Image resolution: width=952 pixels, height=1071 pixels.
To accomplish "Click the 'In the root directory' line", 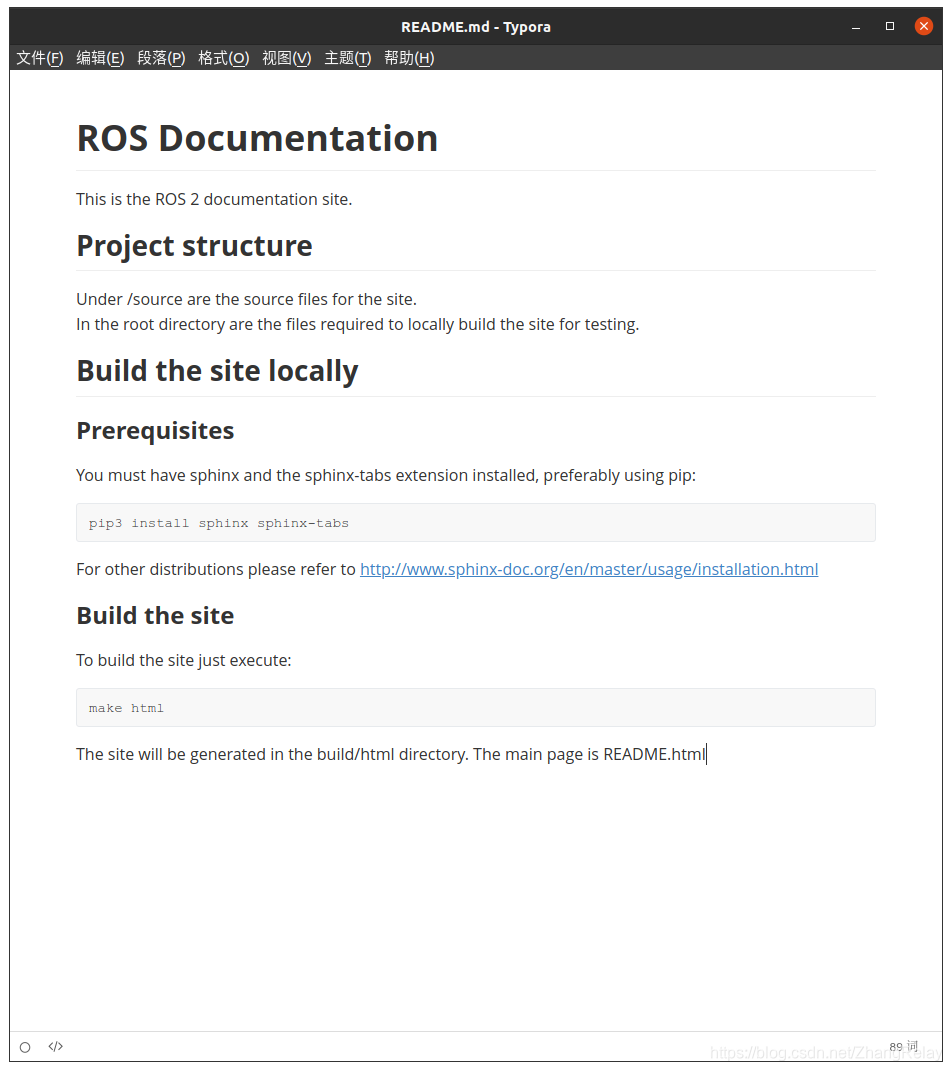I will [357, 324].
